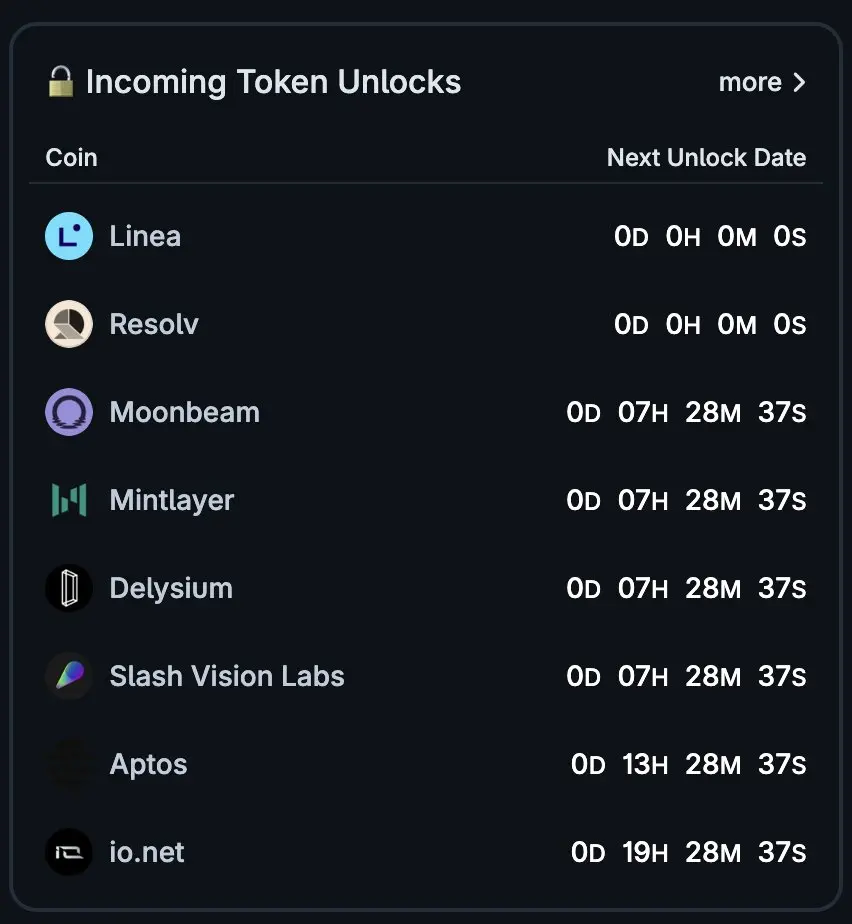Viewport: 852px width, 924px height.
Task: Click the Linea coin logo icon
Action: (x=69, y=237)
